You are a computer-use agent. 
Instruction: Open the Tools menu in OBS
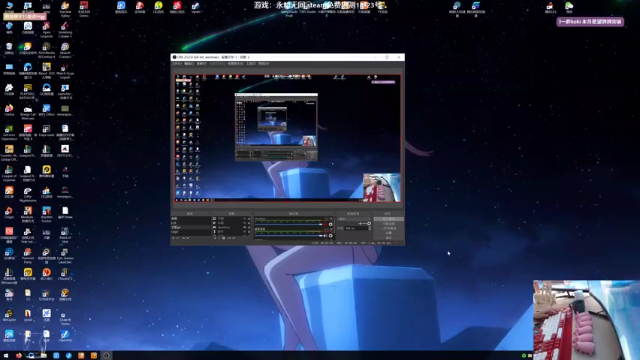tap(251, 64)
